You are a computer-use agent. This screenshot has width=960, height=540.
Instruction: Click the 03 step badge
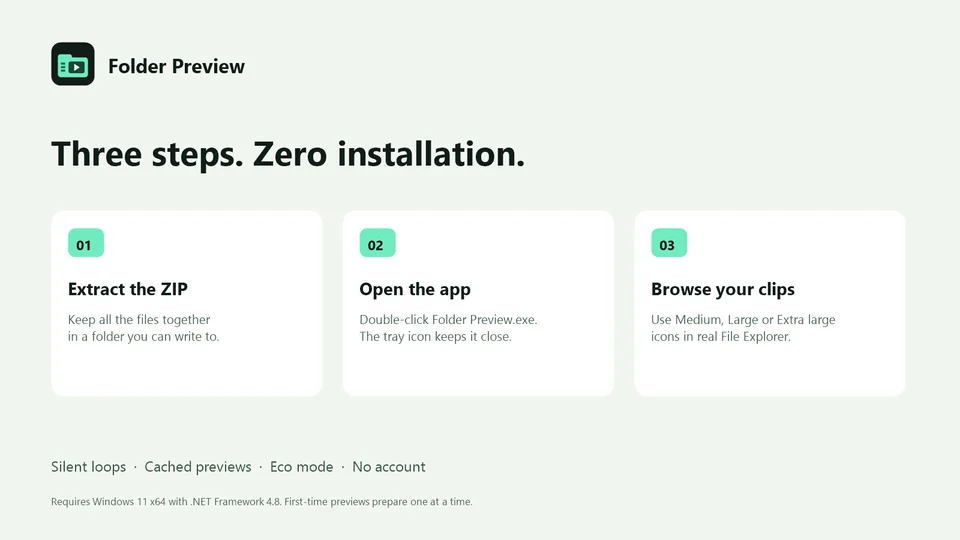[x=669, y=243]
